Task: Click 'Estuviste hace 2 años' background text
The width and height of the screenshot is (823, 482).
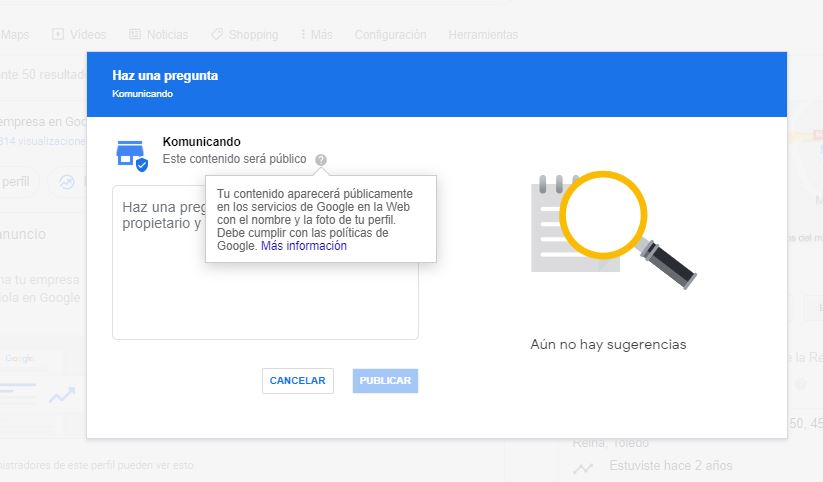Action: [x=671, y=466]
